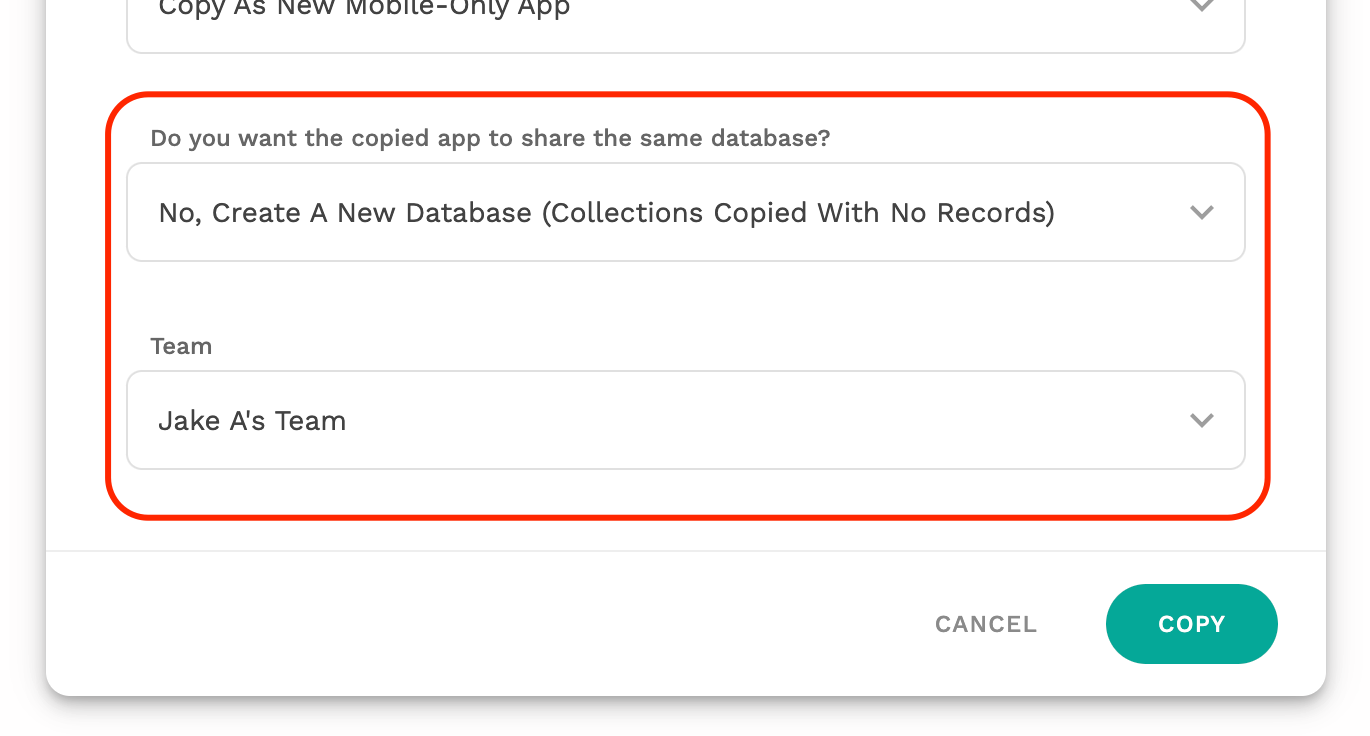The image size is (1370, 736).
Task: Click the Team field label
Action: 181,346
